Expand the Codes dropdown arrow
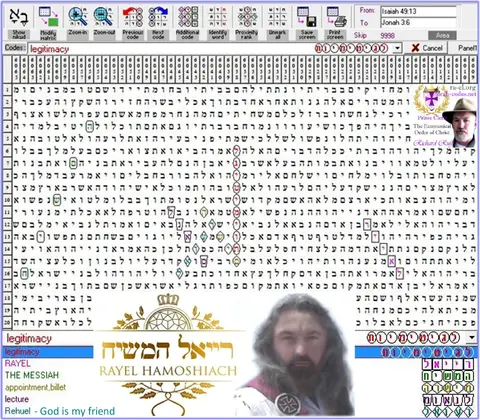The image size is (480, 420). point(397,48)
